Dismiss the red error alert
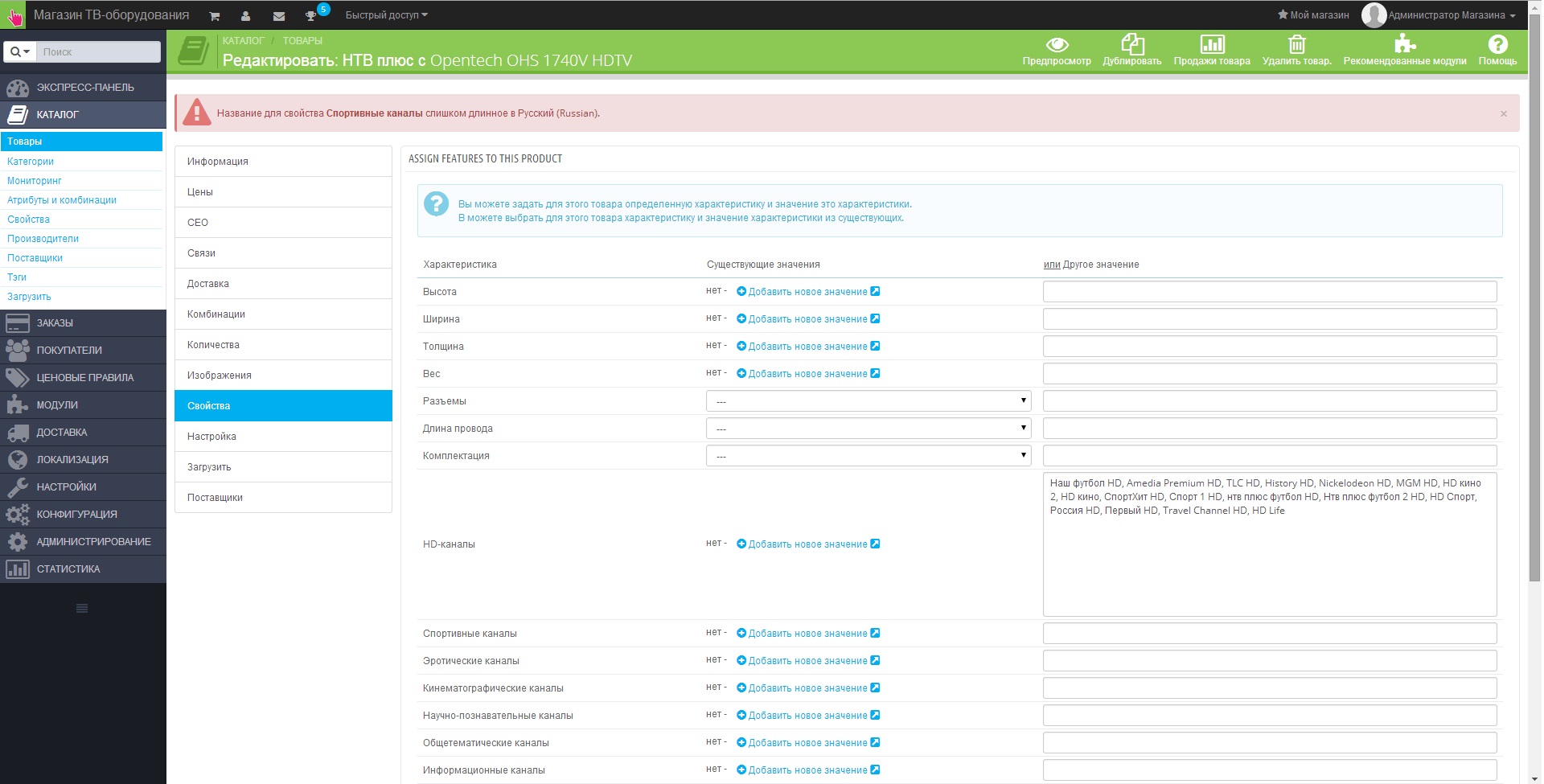The image size is (1544, 784). (x=1503, y=114)
